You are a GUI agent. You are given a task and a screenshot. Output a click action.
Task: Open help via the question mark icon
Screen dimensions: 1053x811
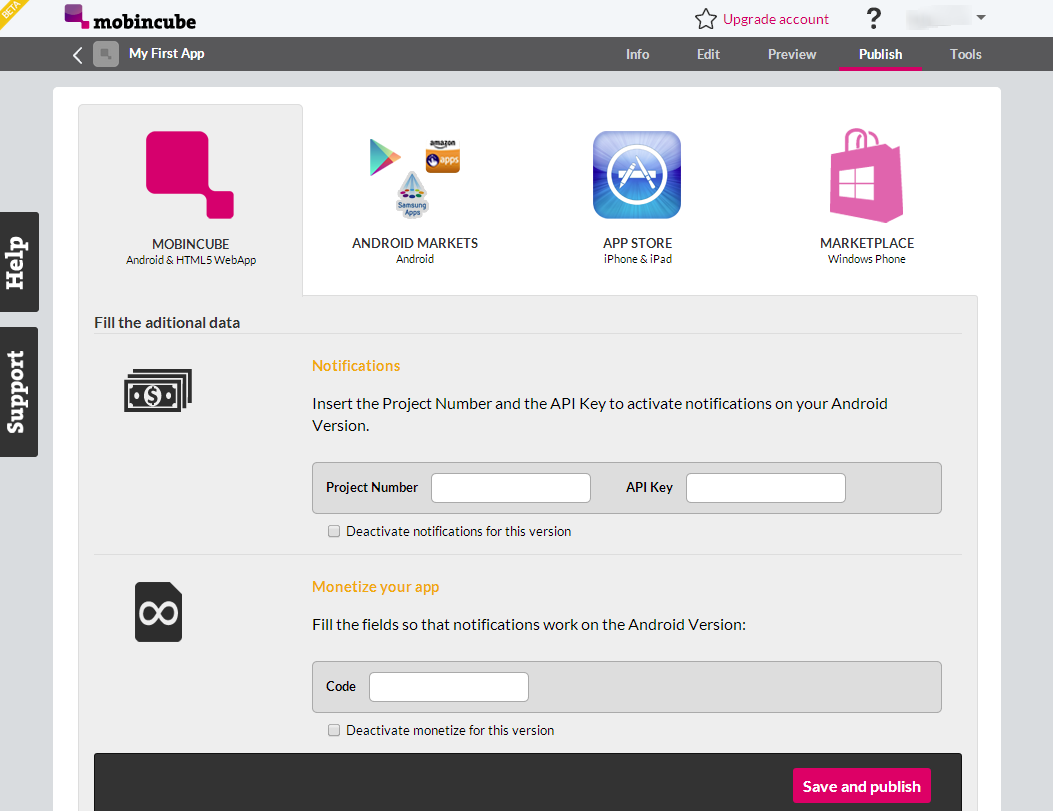pyautogui.click(x=873, y=18)
